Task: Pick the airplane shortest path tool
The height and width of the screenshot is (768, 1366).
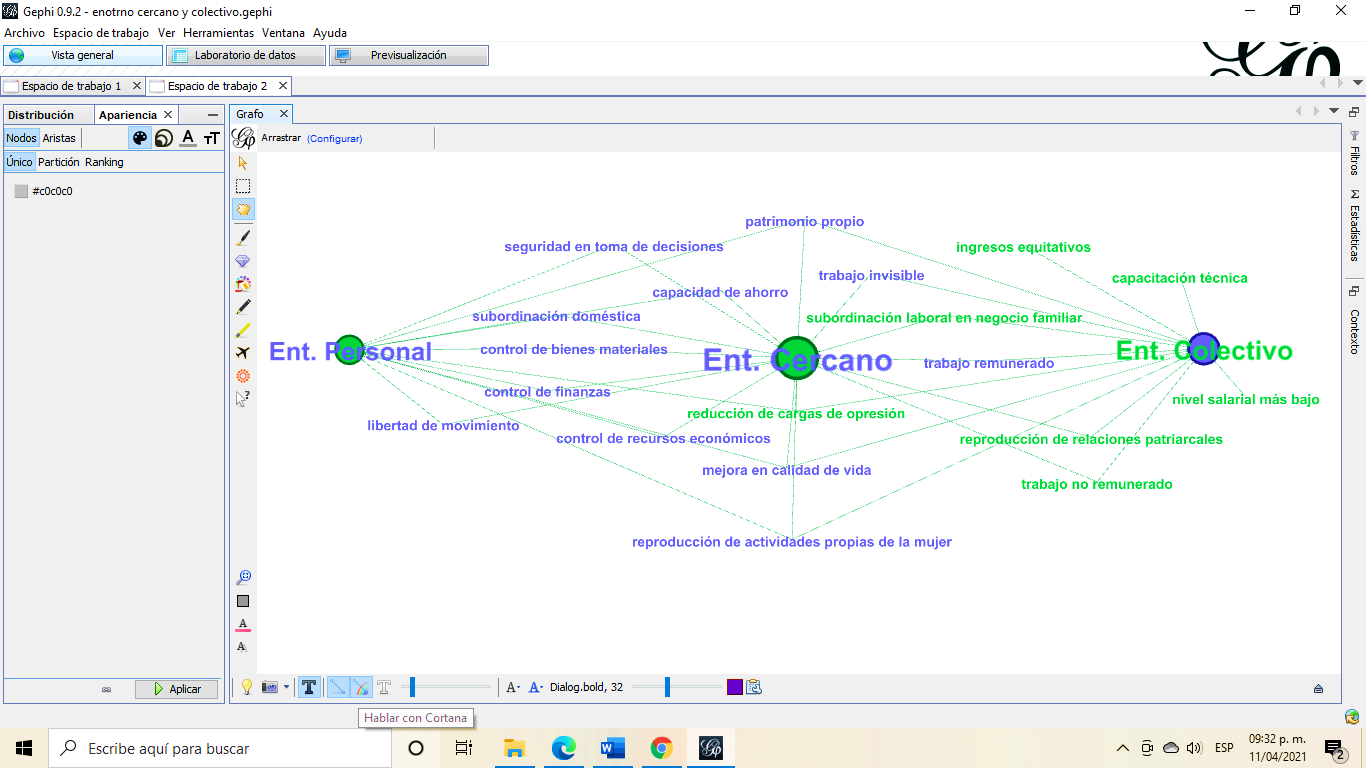Action: tap(243, 353)
